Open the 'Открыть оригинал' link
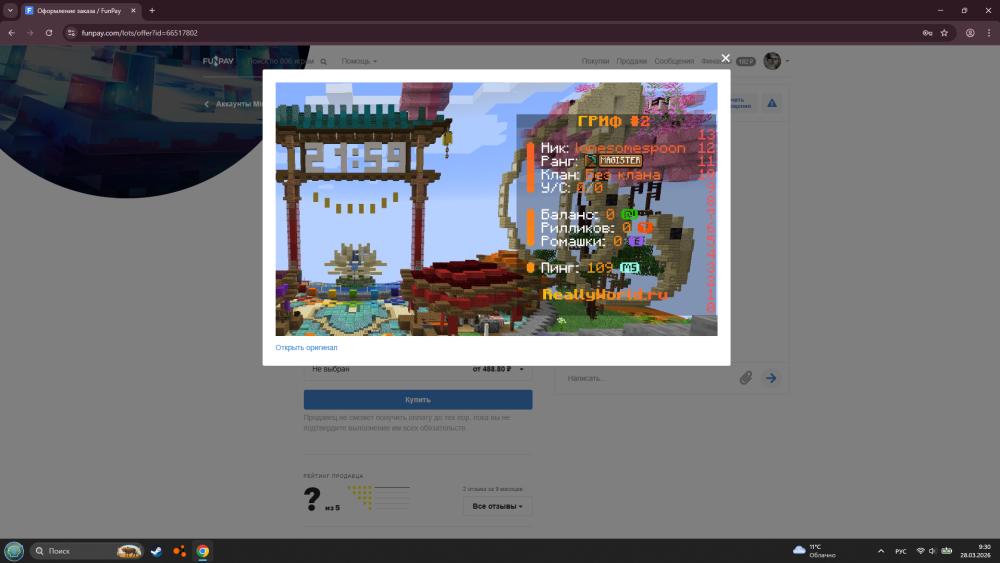This screenshot has width=1000, height=563. (306, 347)
